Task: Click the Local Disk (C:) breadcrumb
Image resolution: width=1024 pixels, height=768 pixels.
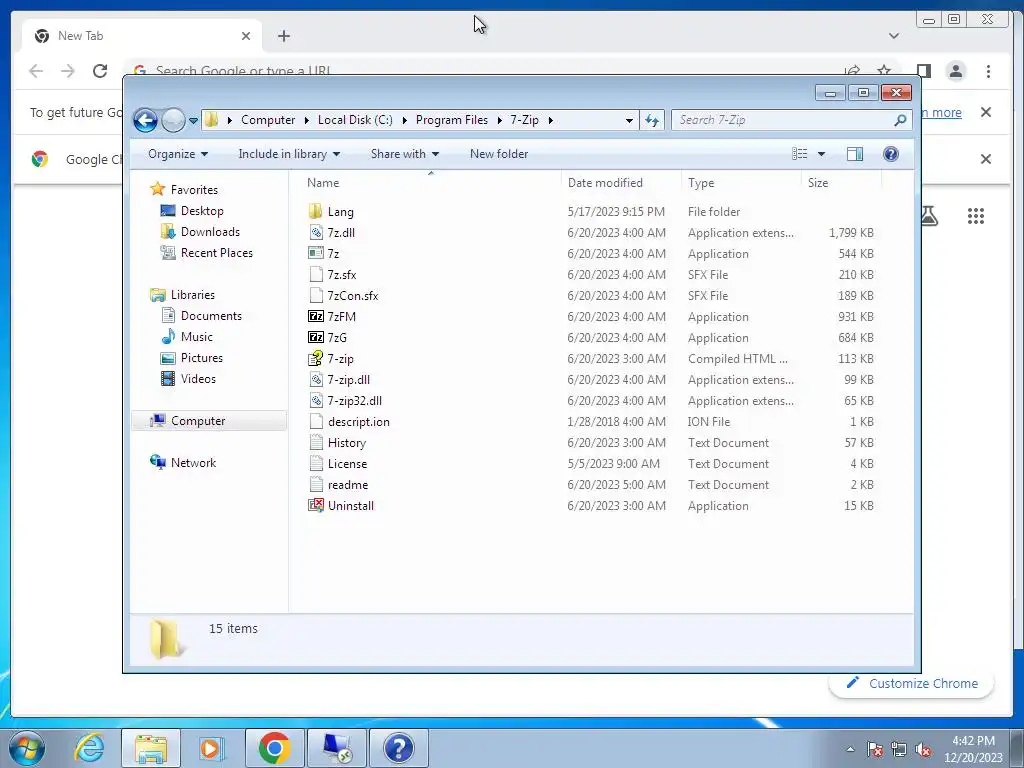Action: coord(355,120)
